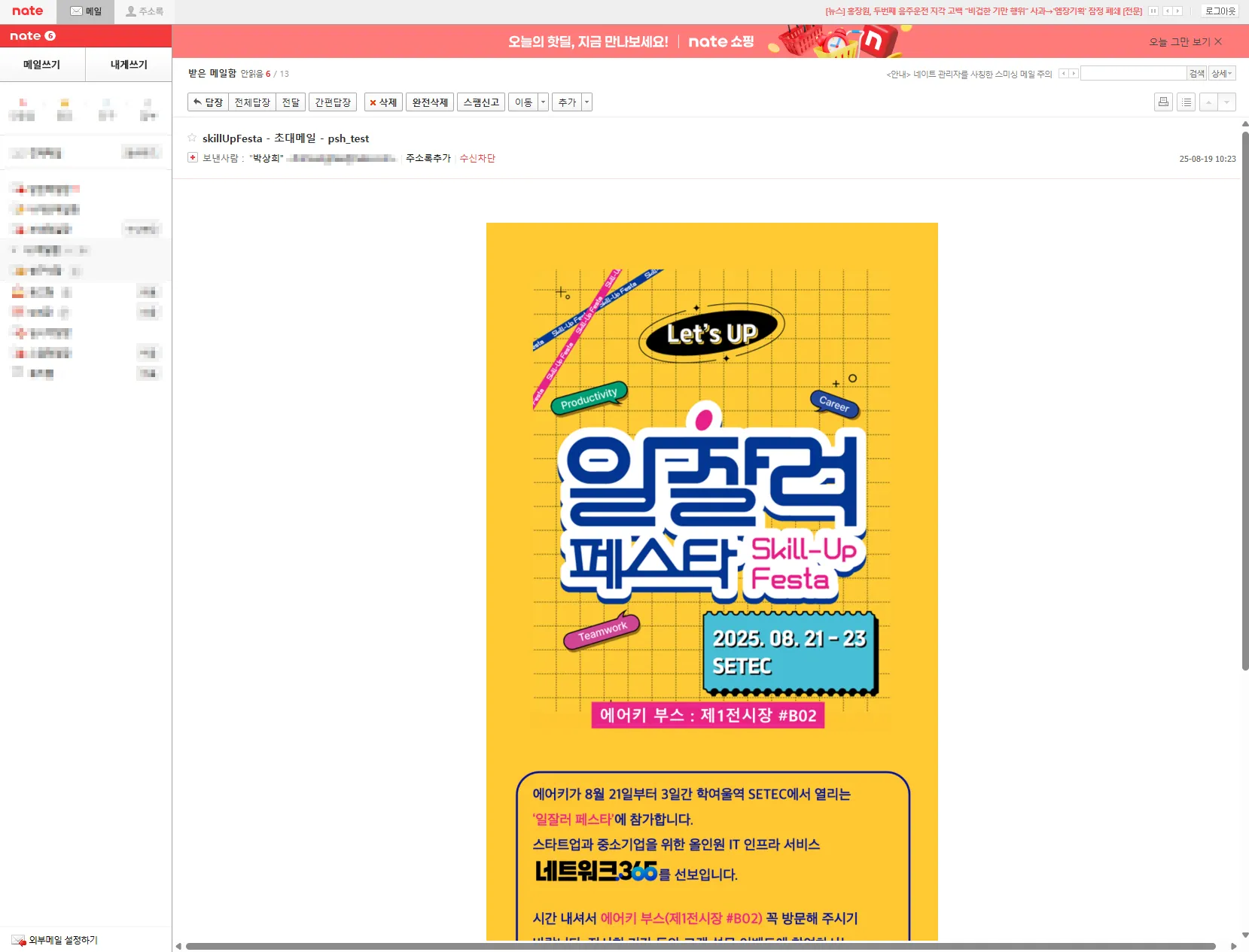The height and width of the screenshot is (952, 1249).
Task: Return to mail list icon
Action: point(1187,102)
